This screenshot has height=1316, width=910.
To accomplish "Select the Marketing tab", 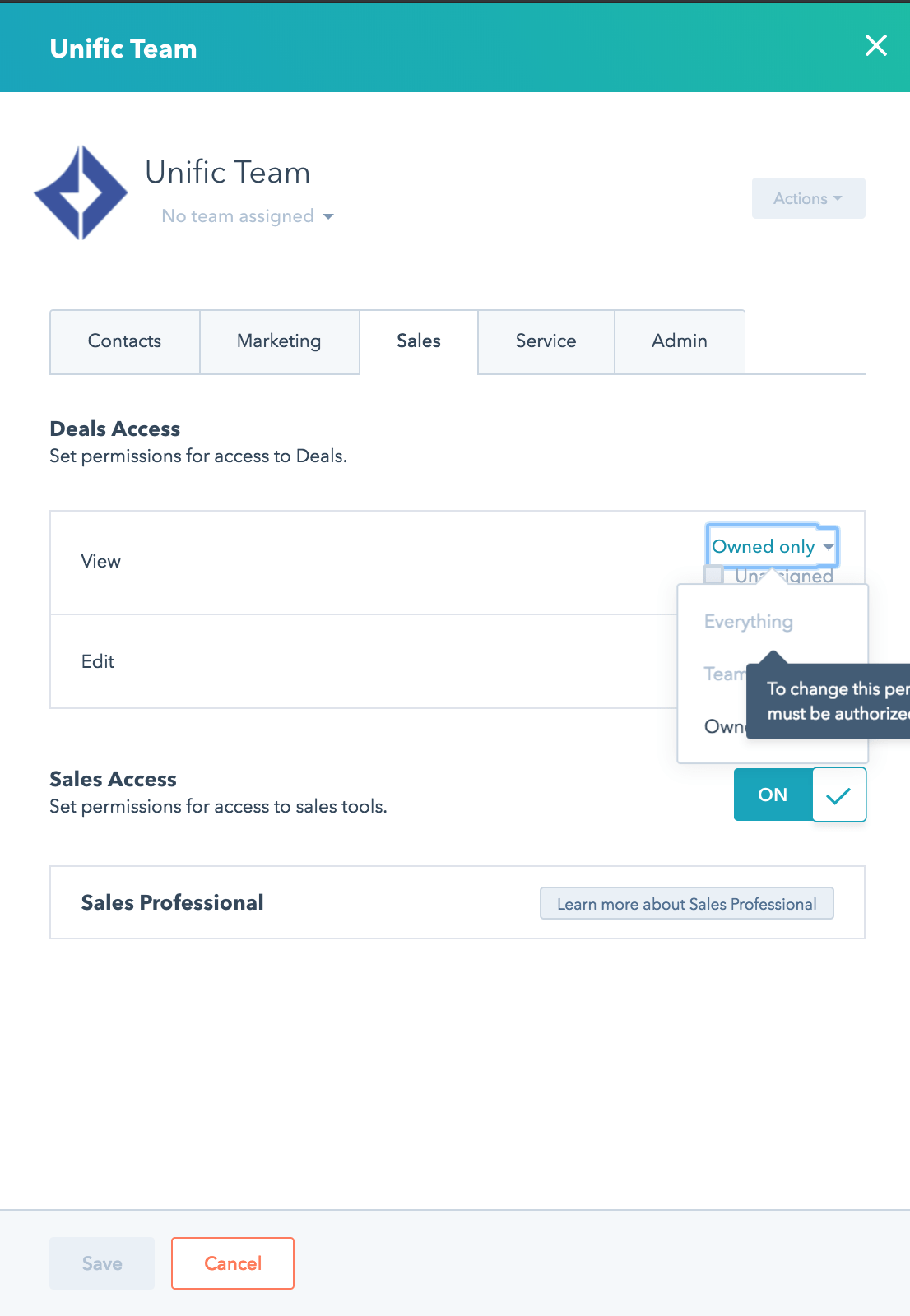I will pos(279,341).
